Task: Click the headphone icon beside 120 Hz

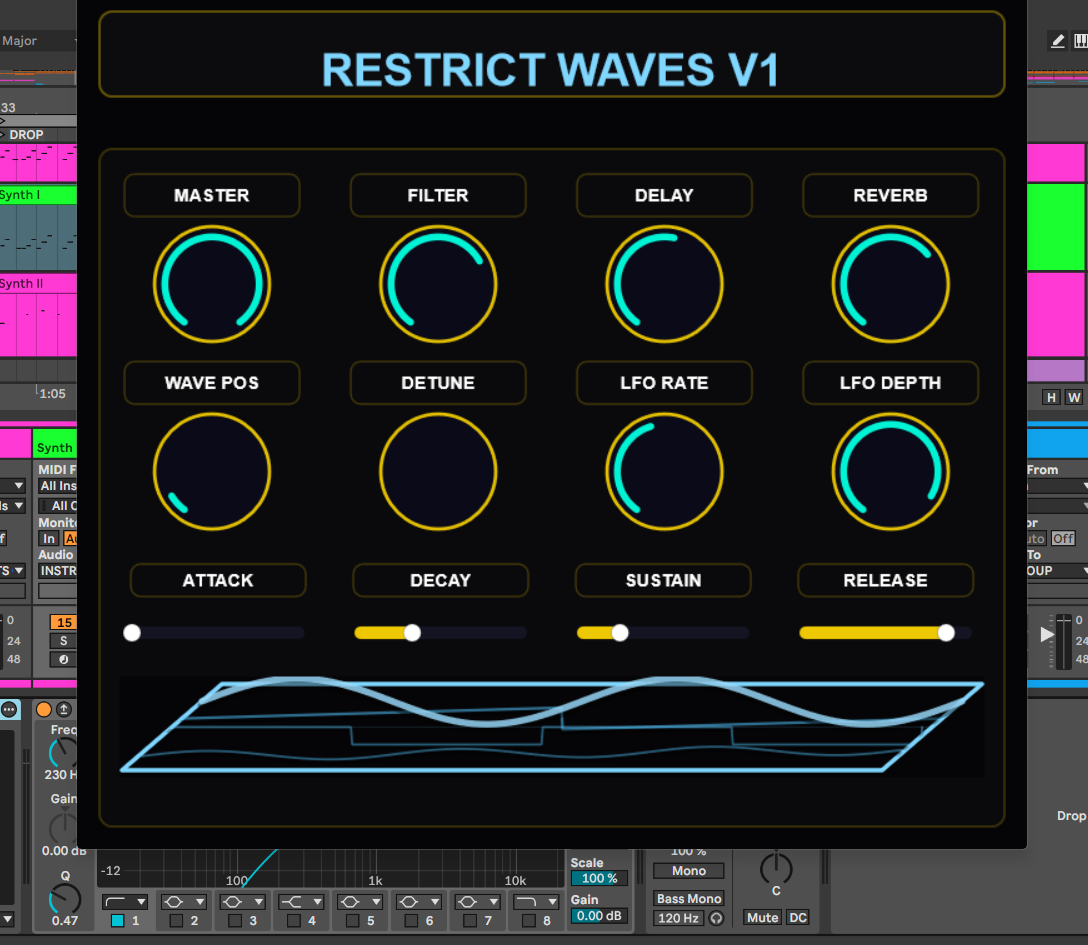Action: point(716,918)
